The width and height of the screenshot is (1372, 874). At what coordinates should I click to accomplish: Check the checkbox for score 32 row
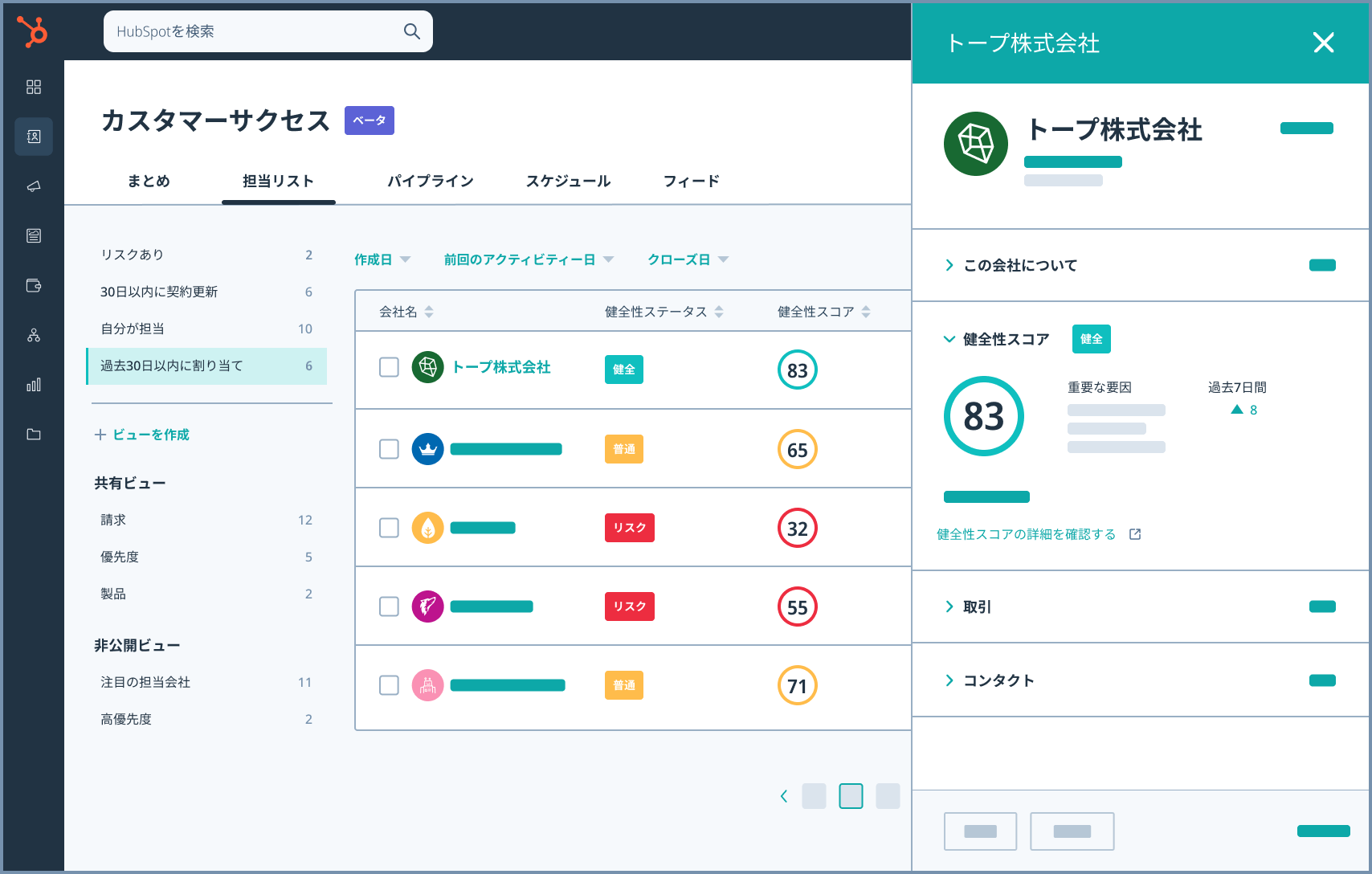coord(389,528)
